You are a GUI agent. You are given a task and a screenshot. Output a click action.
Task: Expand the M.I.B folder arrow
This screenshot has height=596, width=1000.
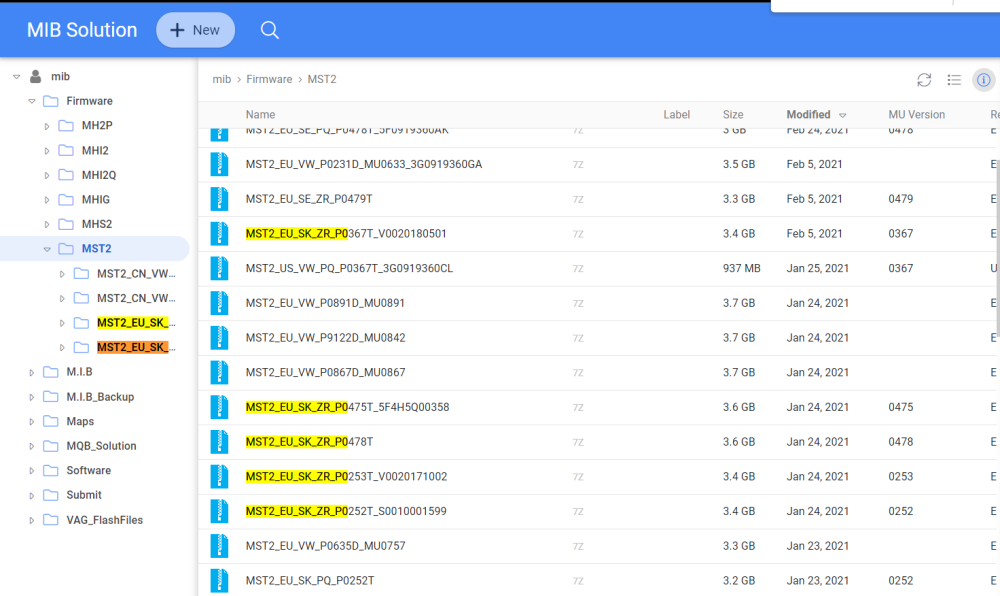[32, 372]
